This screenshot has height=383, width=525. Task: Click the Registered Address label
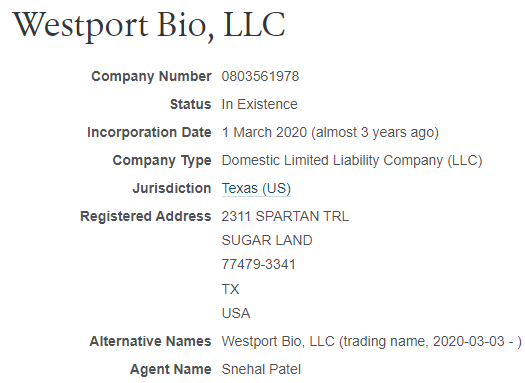click(x=146, y=216)
